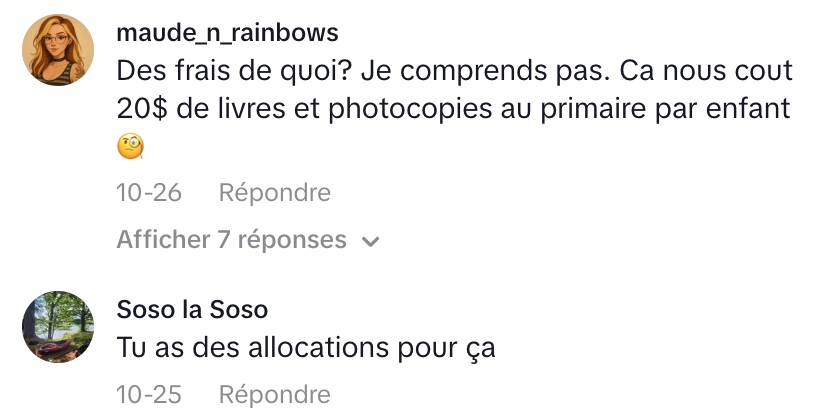Viewport: 814px width, 420px height.
Task: Click chevron arrow beside Afficher 7 réponses
Action: (370, 241)
